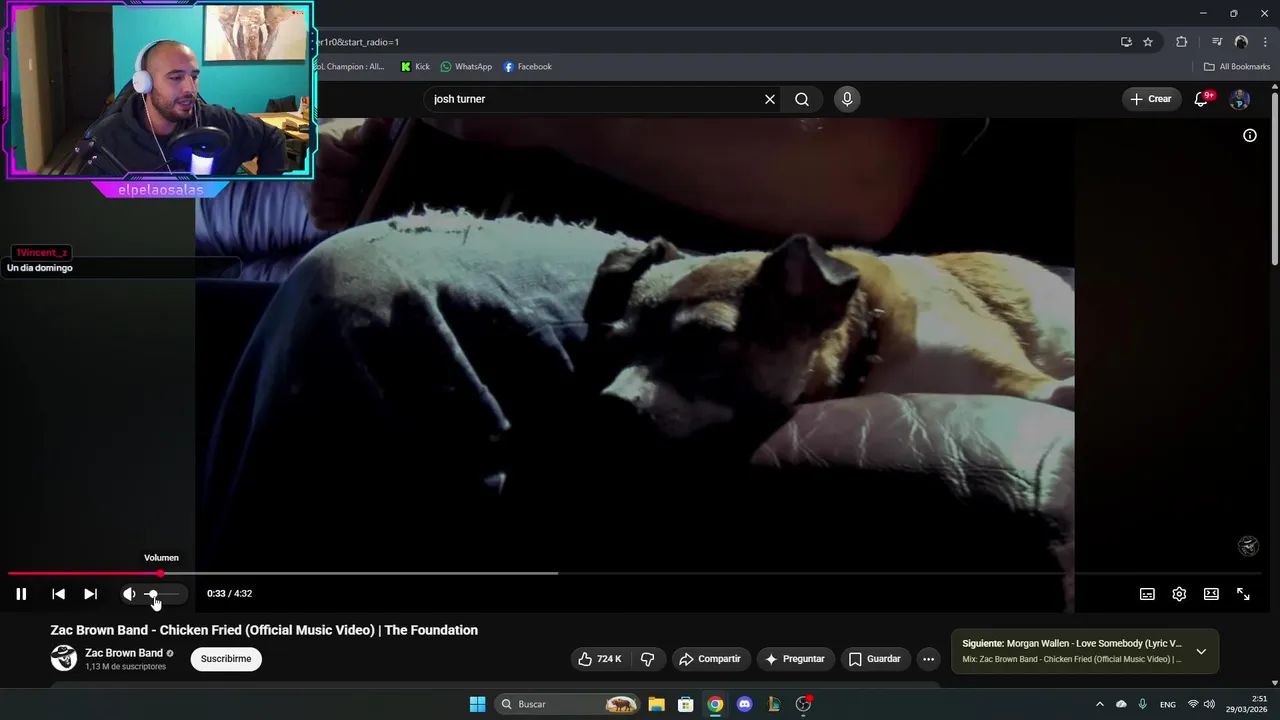The image size is (1280, 720).
Task: Toggle subtitles on the video
Action: click(1147, 594)
